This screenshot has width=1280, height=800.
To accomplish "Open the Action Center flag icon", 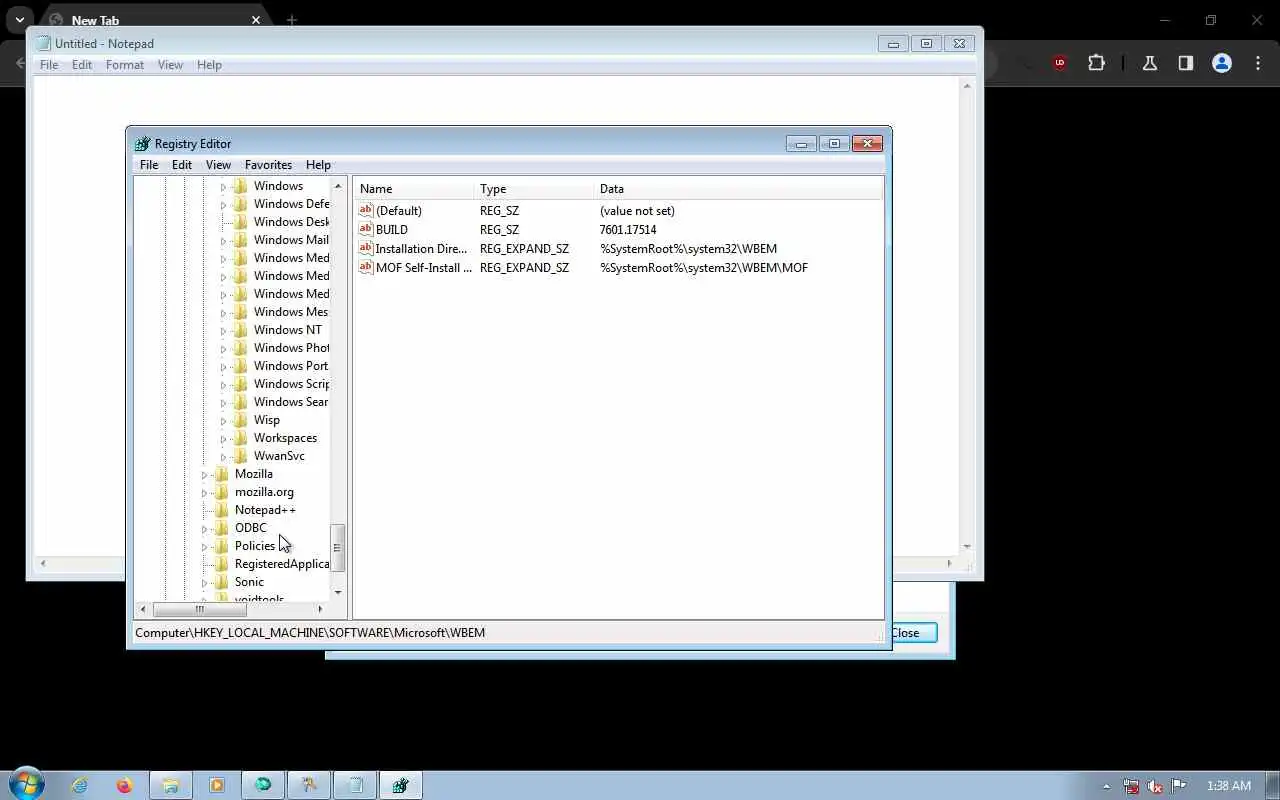I will (1179, 786).
